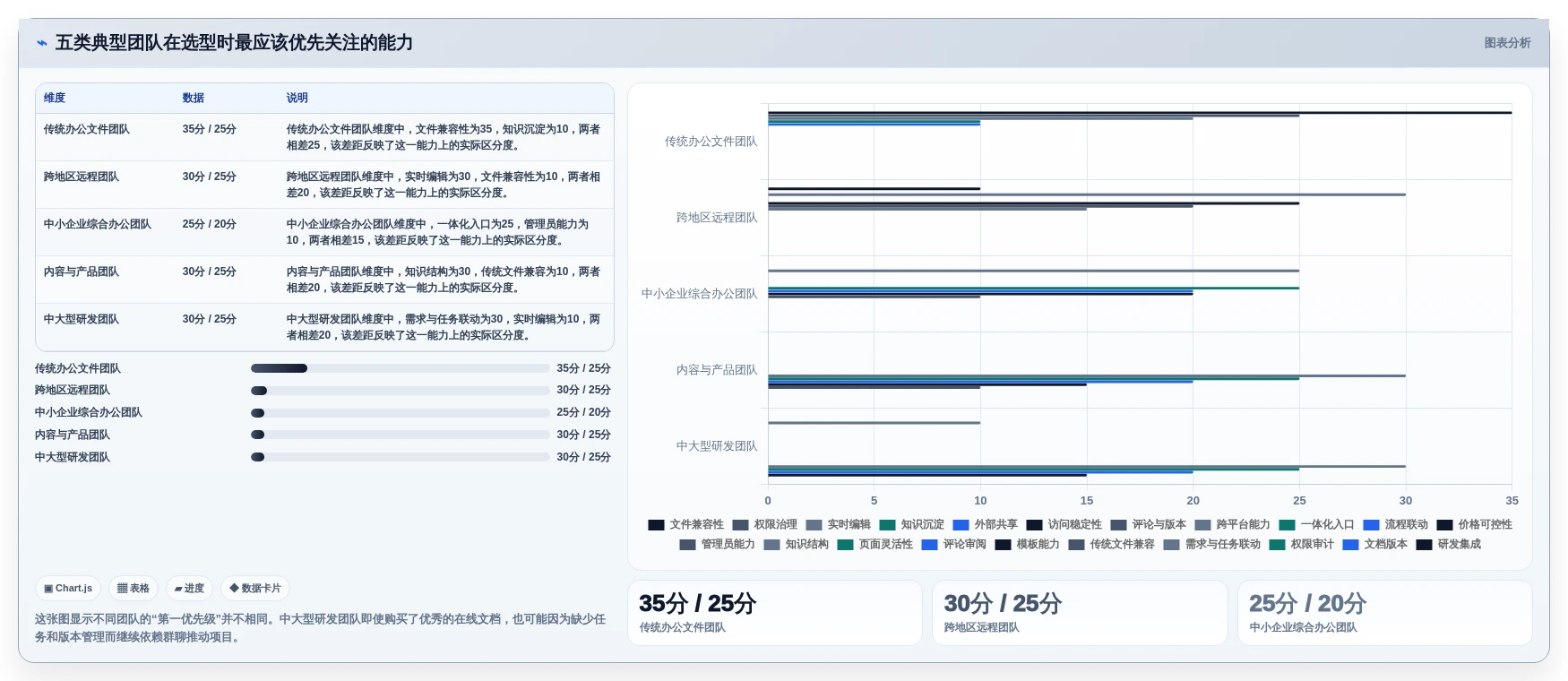Toggle the 知识沉淀 legend entry
Viewport: 1568px width, 681px height.
click(x=911, y=525)
